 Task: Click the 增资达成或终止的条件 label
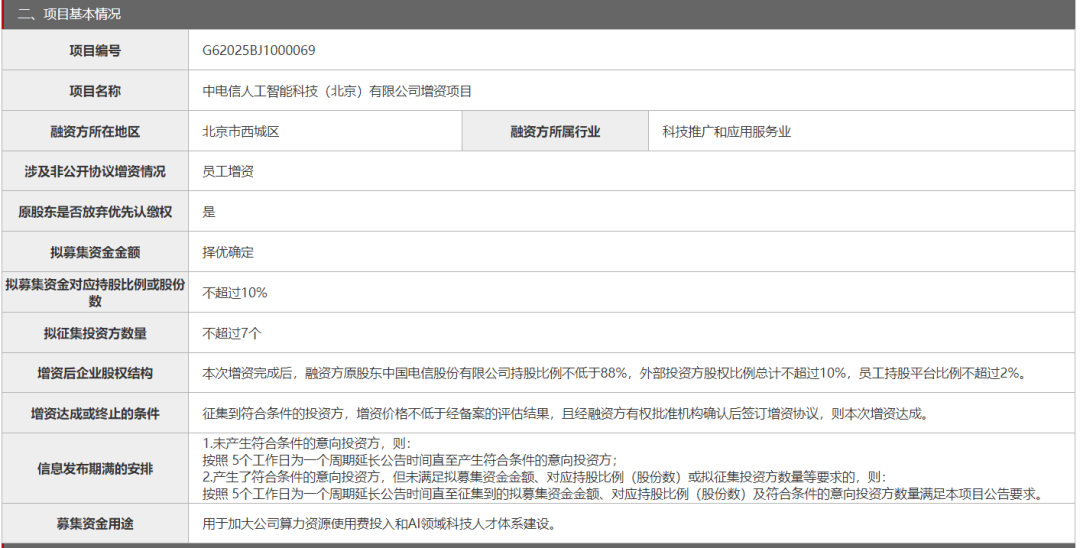95,413
